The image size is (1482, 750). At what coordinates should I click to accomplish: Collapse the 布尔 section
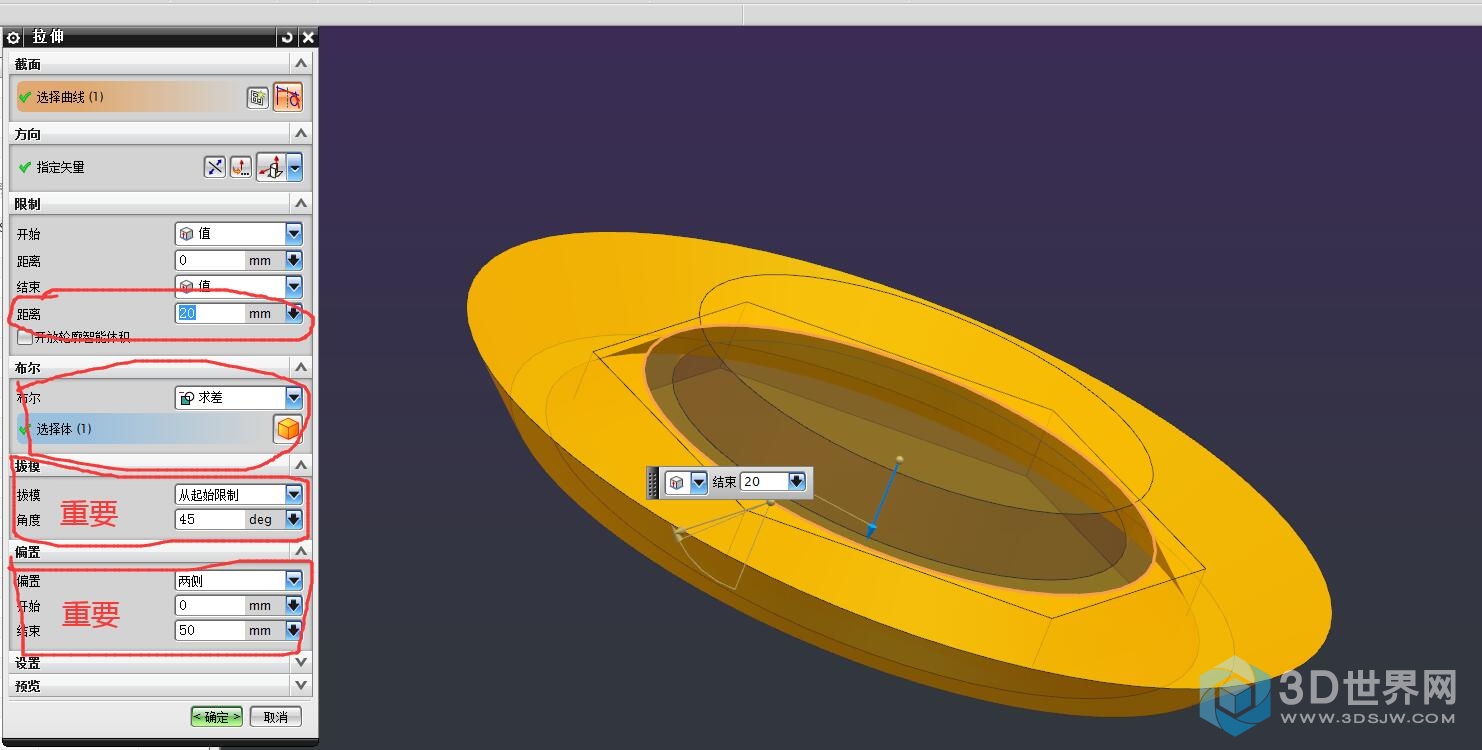[301, 367]
